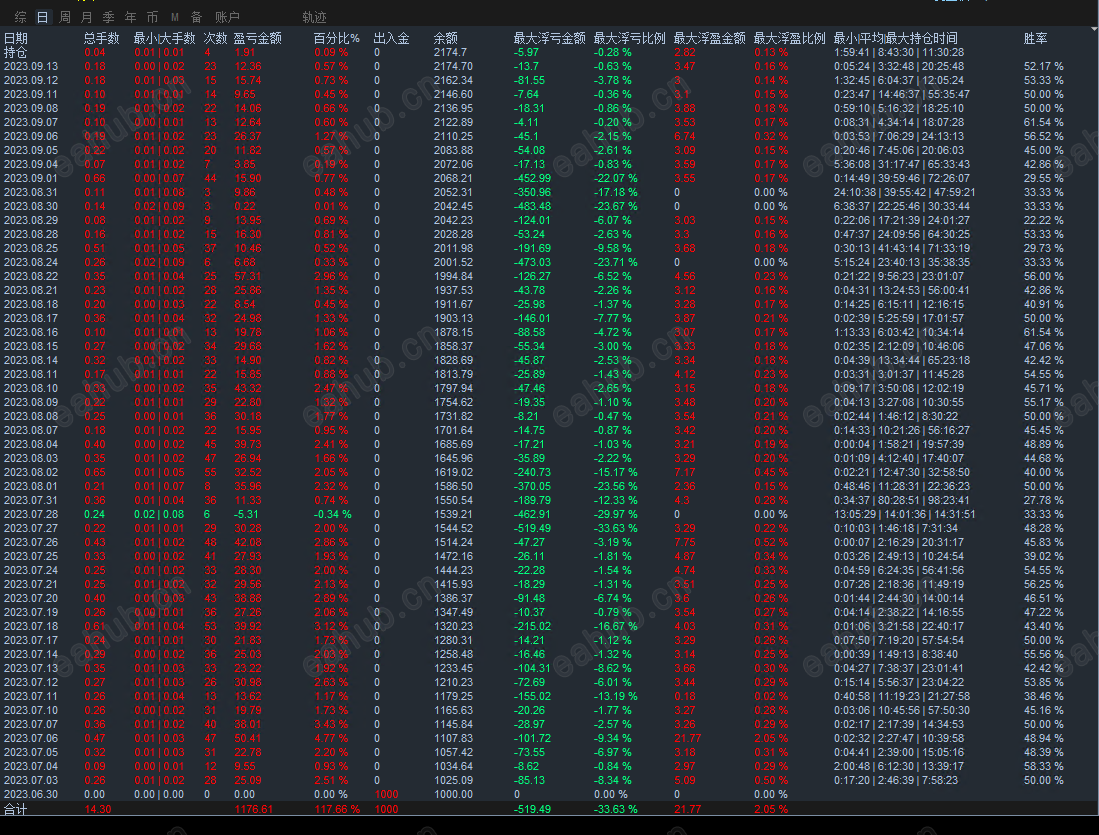
Task: Click the -0.34 % percentage cell
Action: click(x=333, y=515)
